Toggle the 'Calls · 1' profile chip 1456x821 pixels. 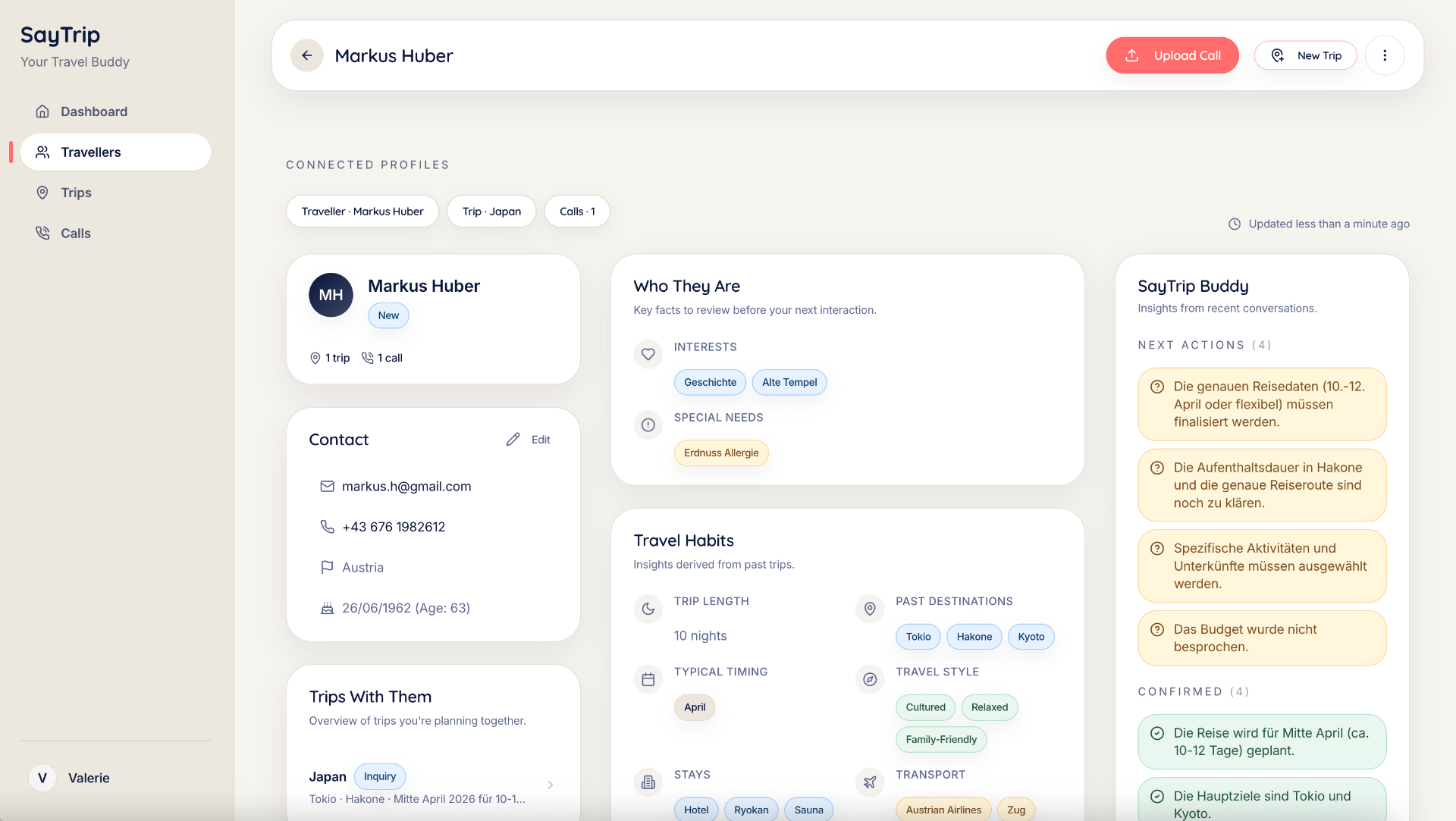576,211
